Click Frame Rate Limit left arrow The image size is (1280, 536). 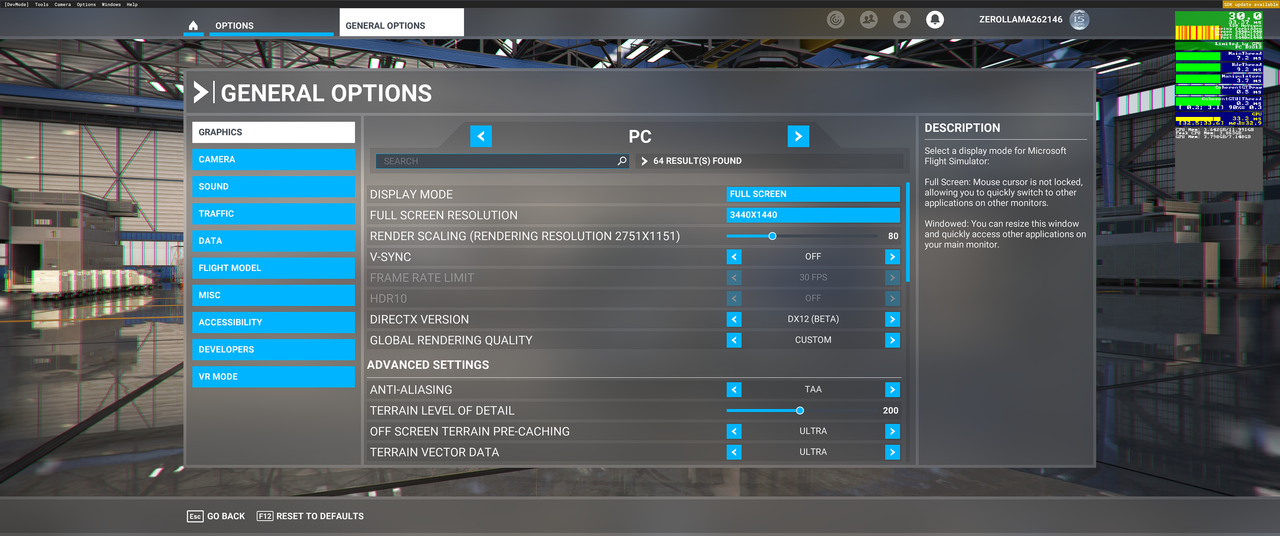(x=734, y=278)
